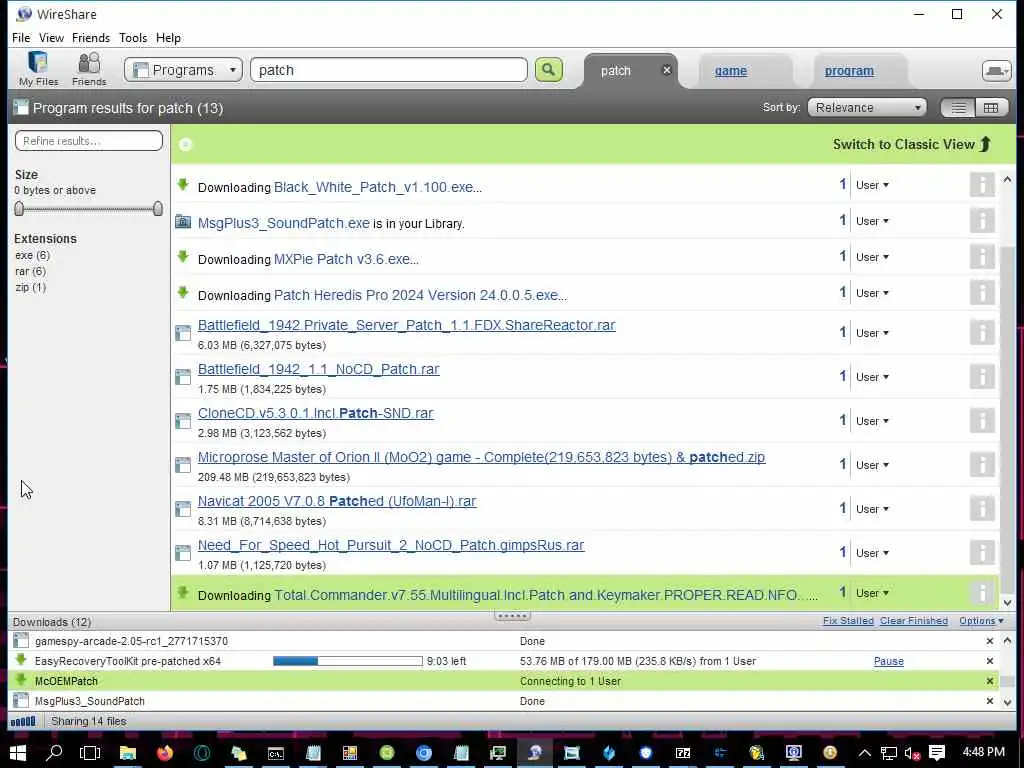The image size is (1024, 768).
Task: Open info for Black_White_Patch result
Action: coord(982,185)
